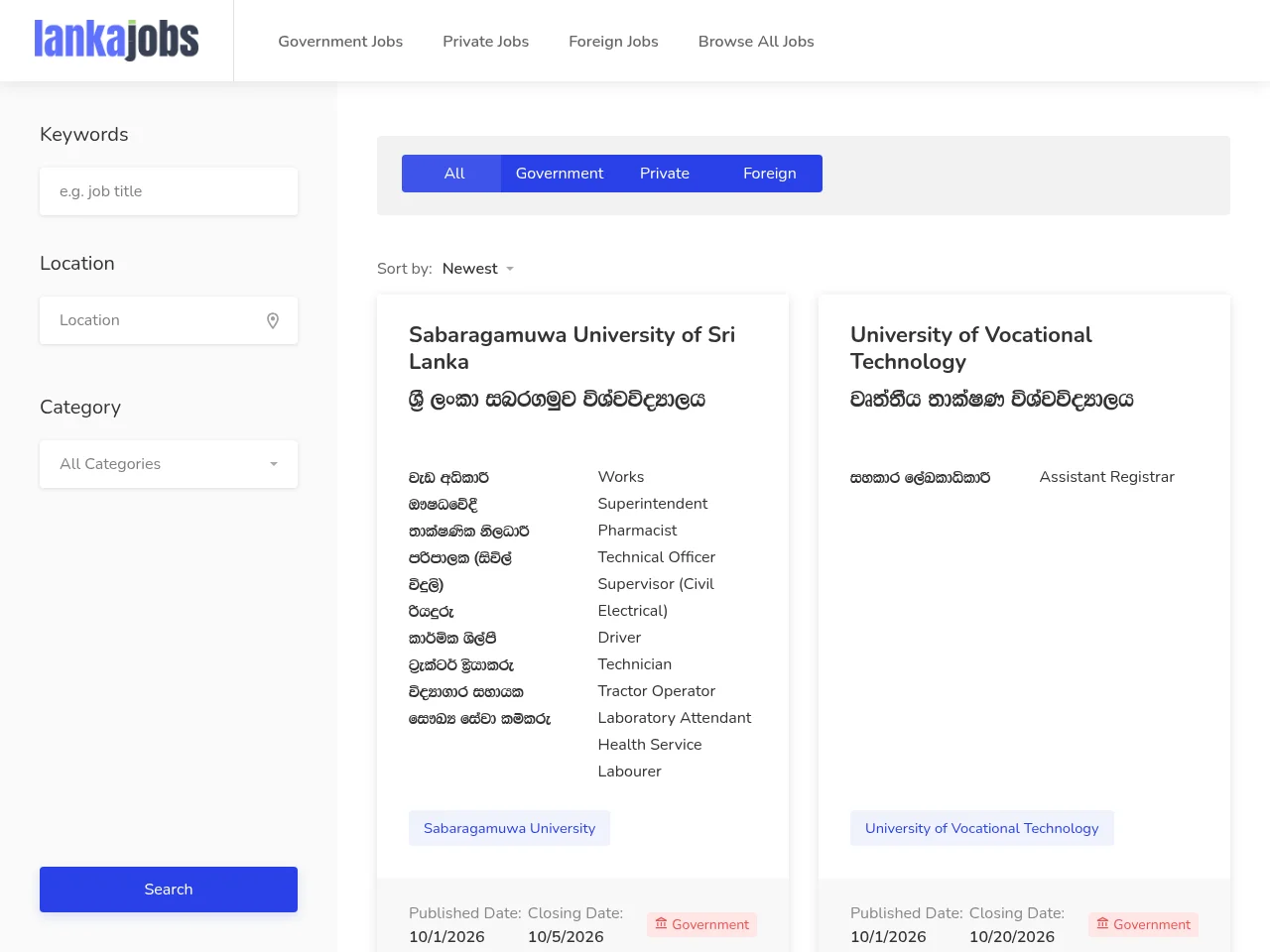
Task: Click the Government badge on the Vocational Technology card
Action: click(1143, 924)
